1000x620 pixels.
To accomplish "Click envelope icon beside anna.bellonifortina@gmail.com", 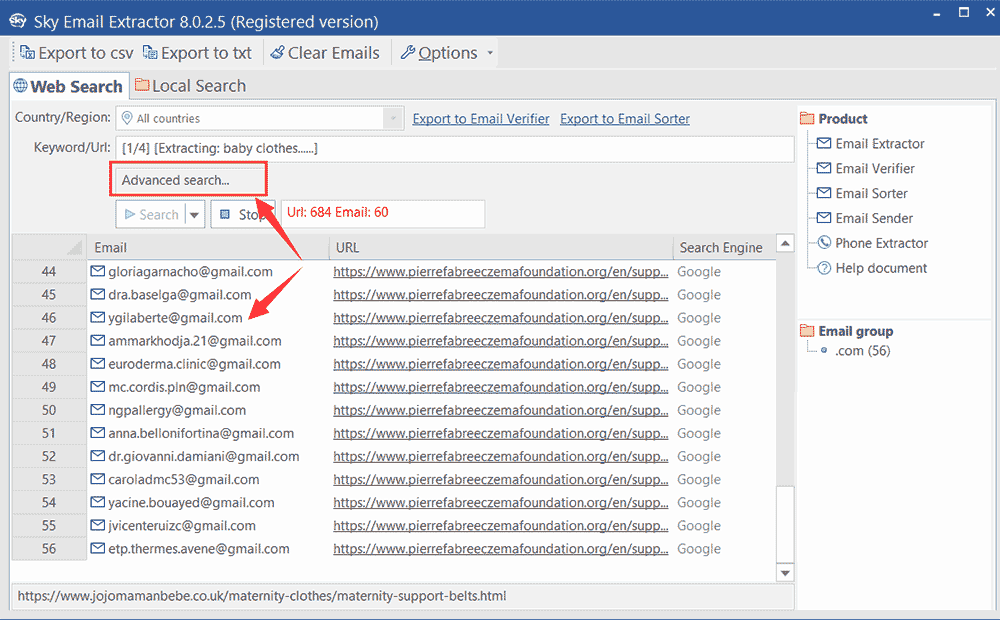I will [x=98, y=433].
